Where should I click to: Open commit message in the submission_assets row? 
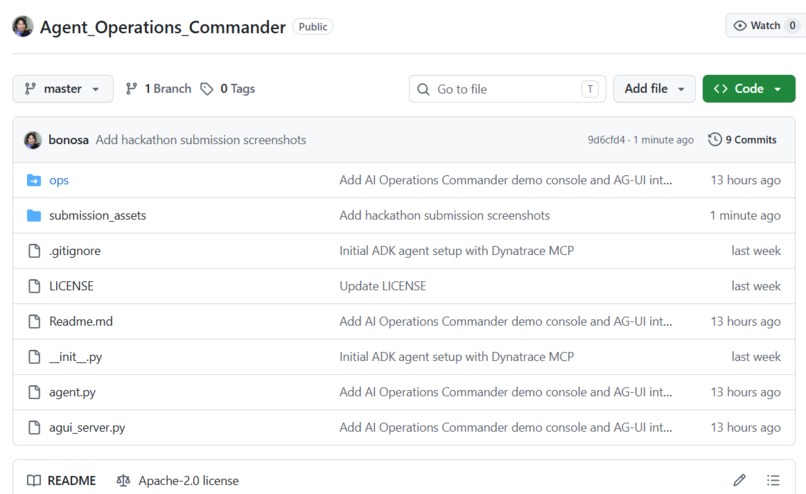[x=445, y=215]
